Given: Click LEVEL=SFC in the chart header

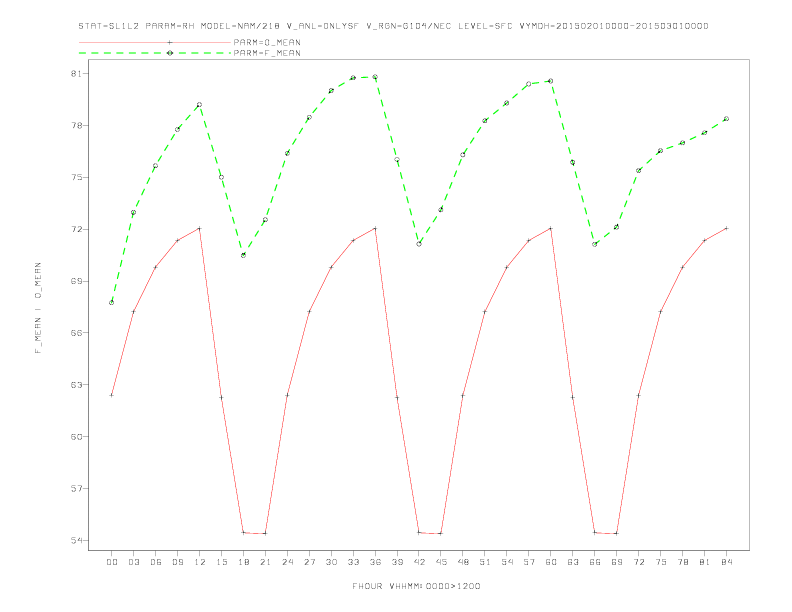Looking at the screenshot, I should coord(485,26).
